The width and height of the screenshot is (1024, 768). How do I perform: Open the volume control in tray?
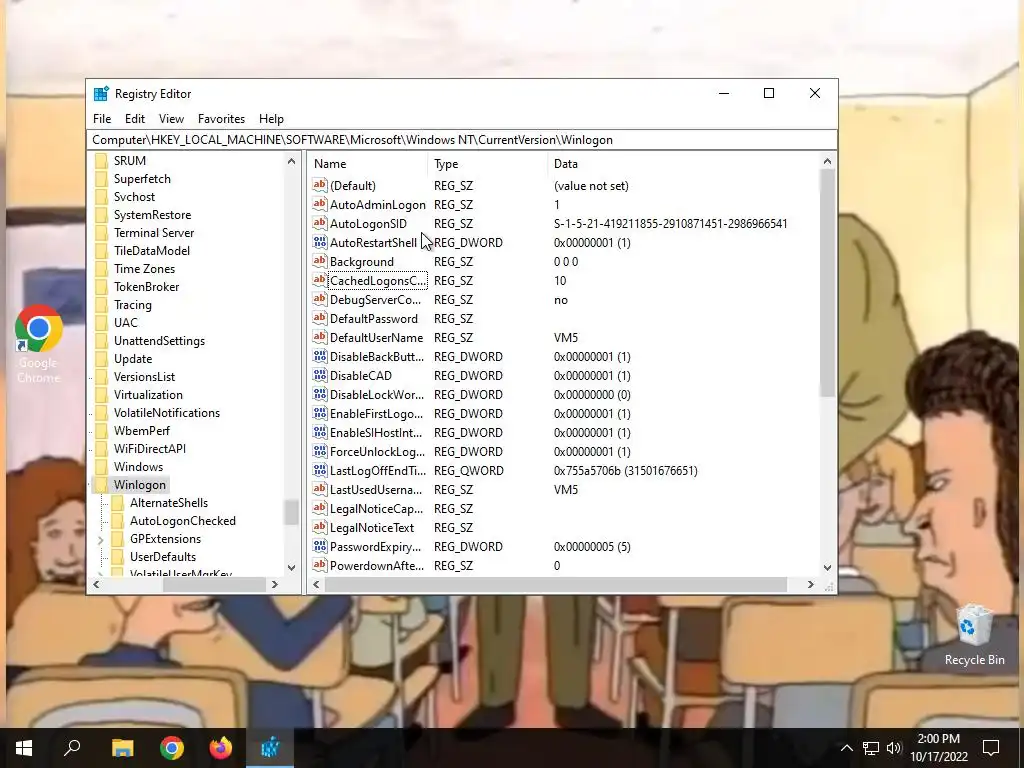[x=894, y=748]
